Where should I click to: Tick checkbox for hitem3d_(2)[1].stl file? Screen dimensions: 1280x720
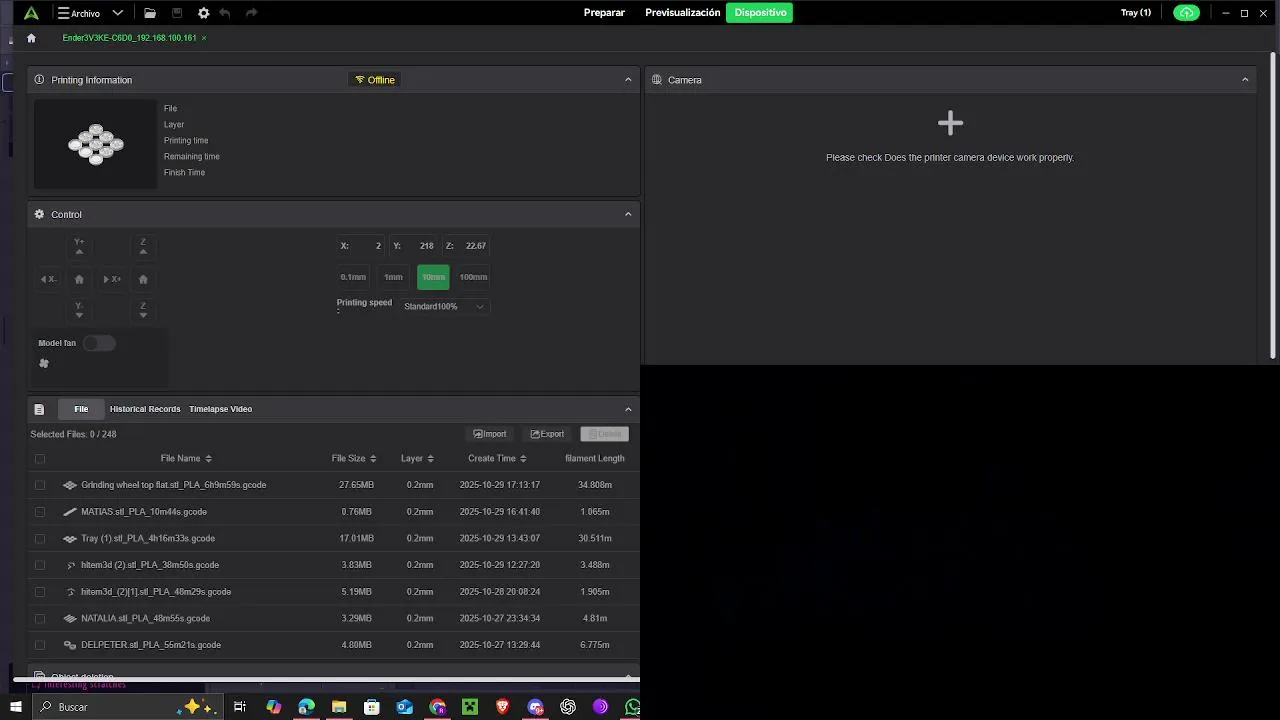(x=40, y=592)
